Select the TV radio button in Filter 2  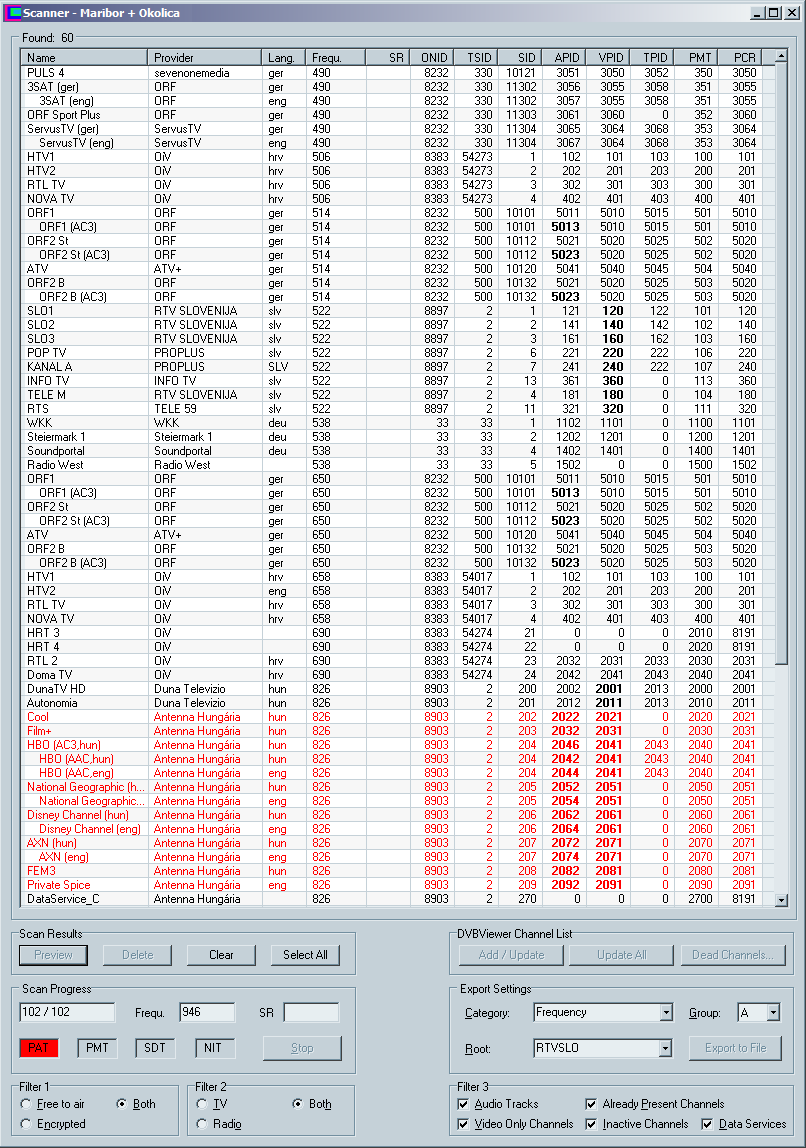coord(212,1104)
